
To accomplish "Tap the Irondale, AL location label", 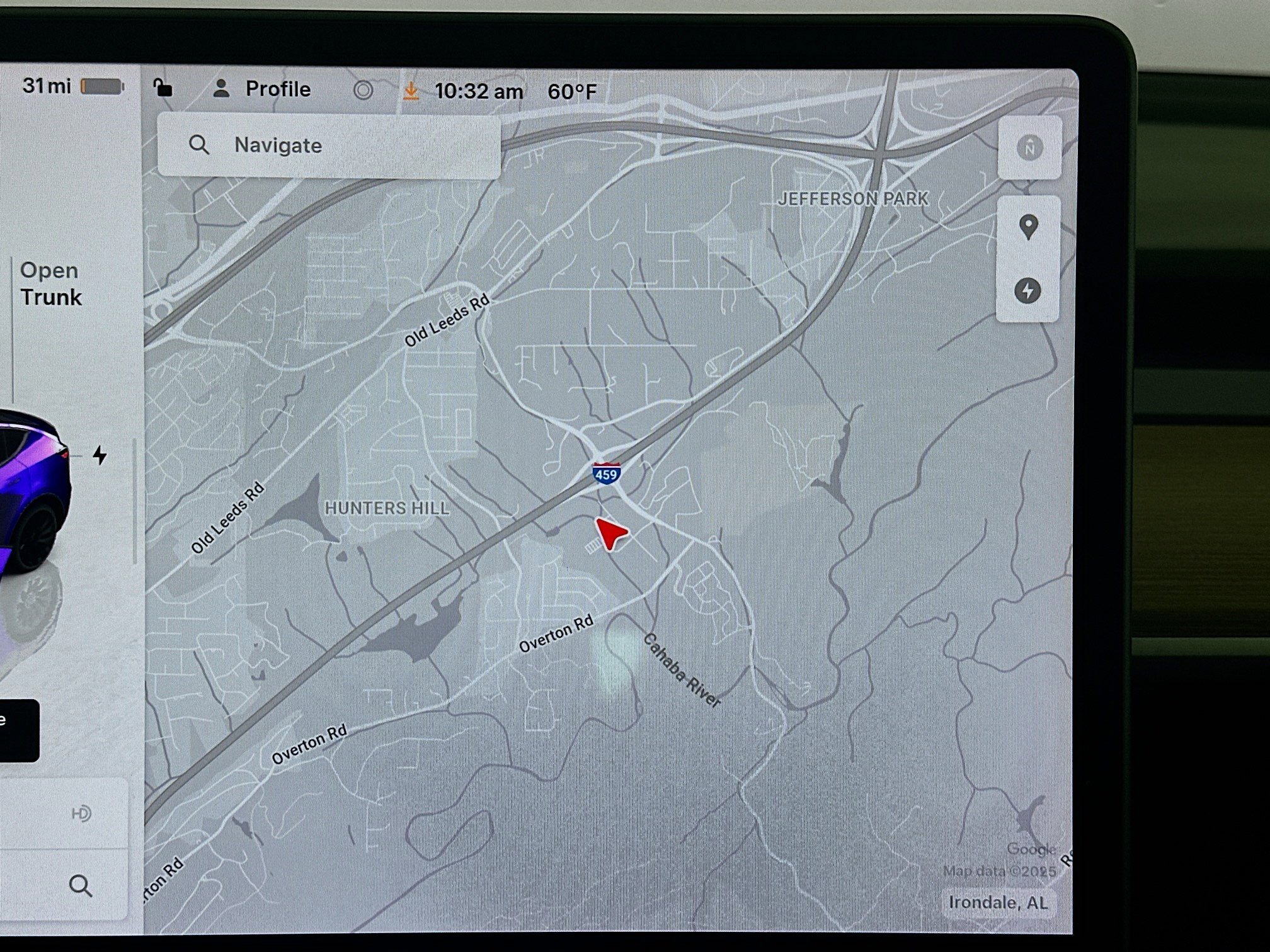I will click(x=998, y=903).
